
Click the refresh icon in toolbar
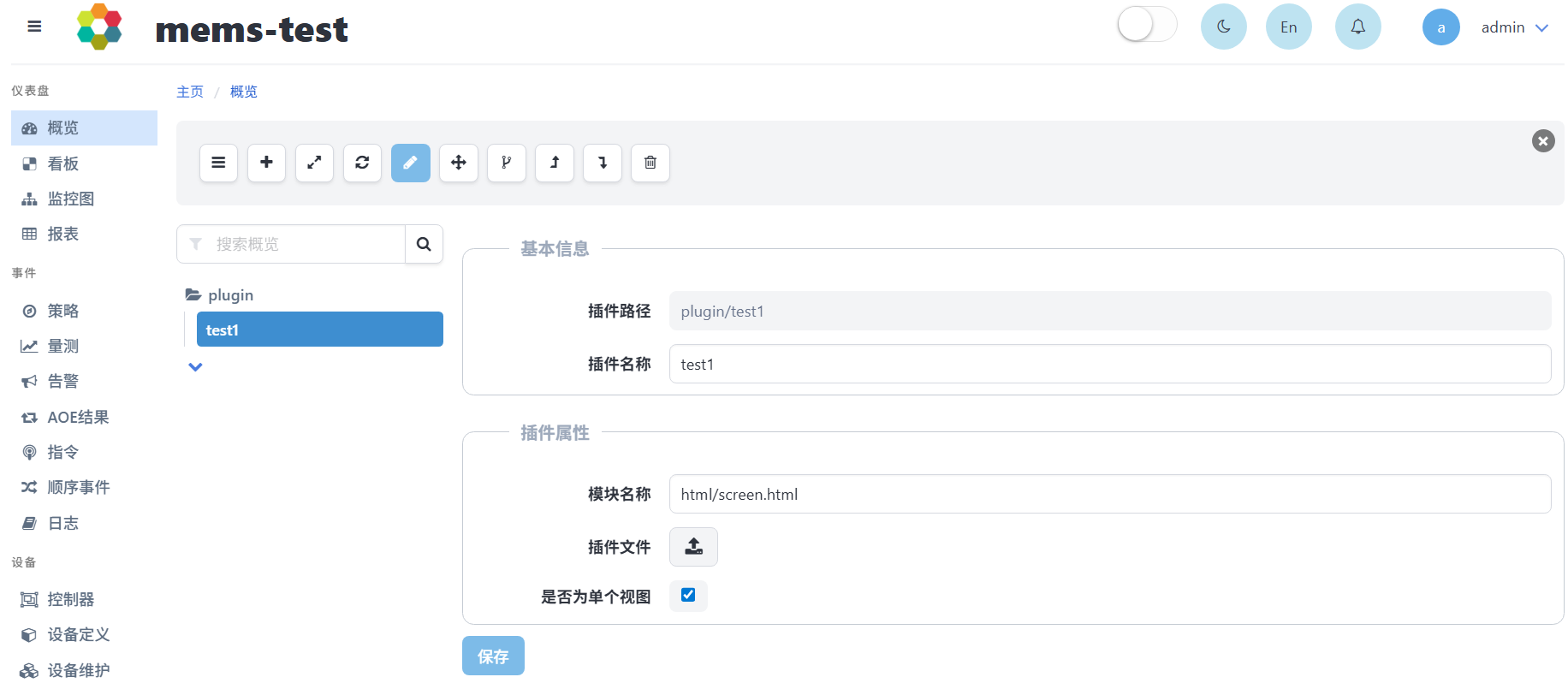click(363, 163)
